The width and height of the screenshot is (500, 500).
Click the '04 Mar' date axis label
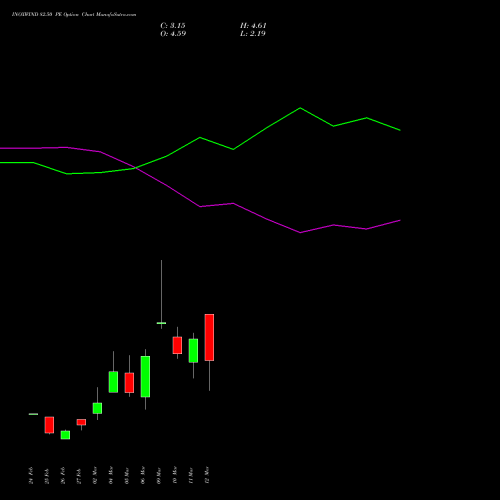tap(111, 475)
